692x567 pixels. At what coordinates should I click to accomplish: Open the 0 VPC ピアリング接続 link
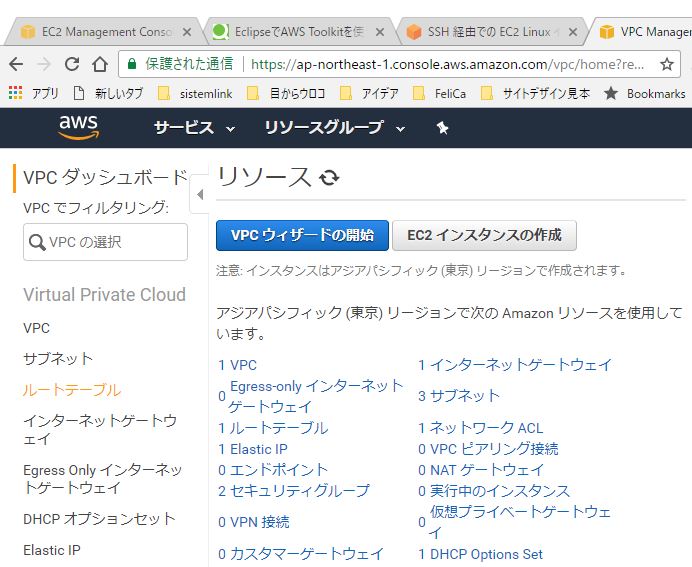pyautogui.click(x=488, y=449)
